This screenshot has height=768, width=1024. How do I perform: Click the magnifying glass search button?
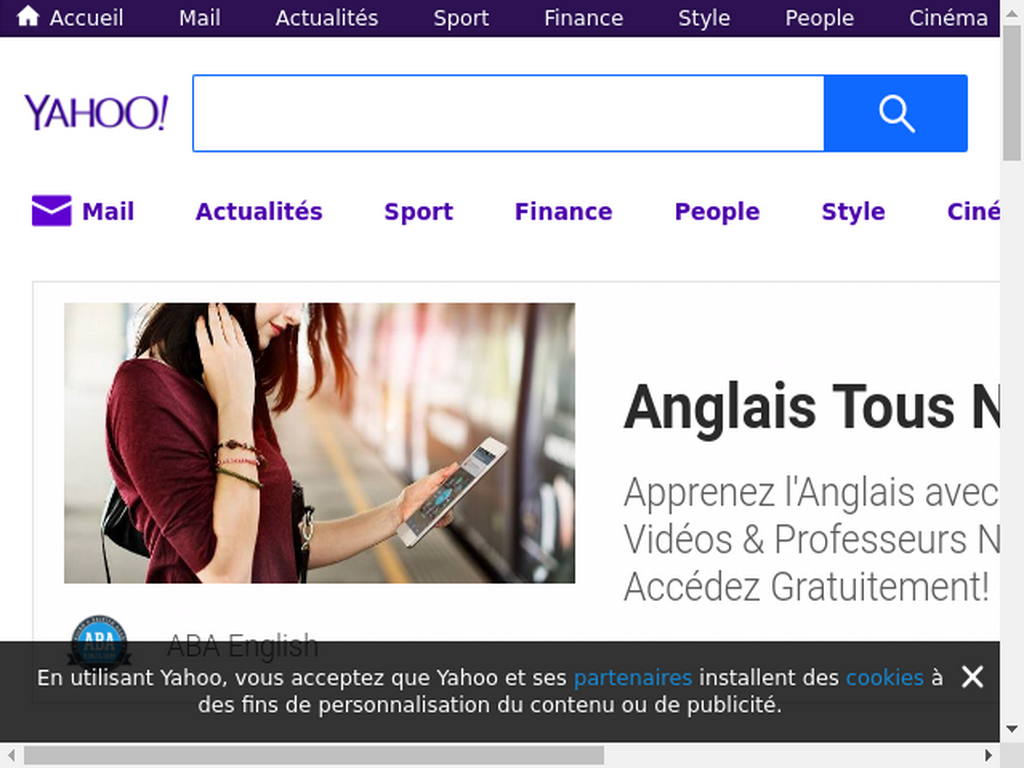pos(895,114)
